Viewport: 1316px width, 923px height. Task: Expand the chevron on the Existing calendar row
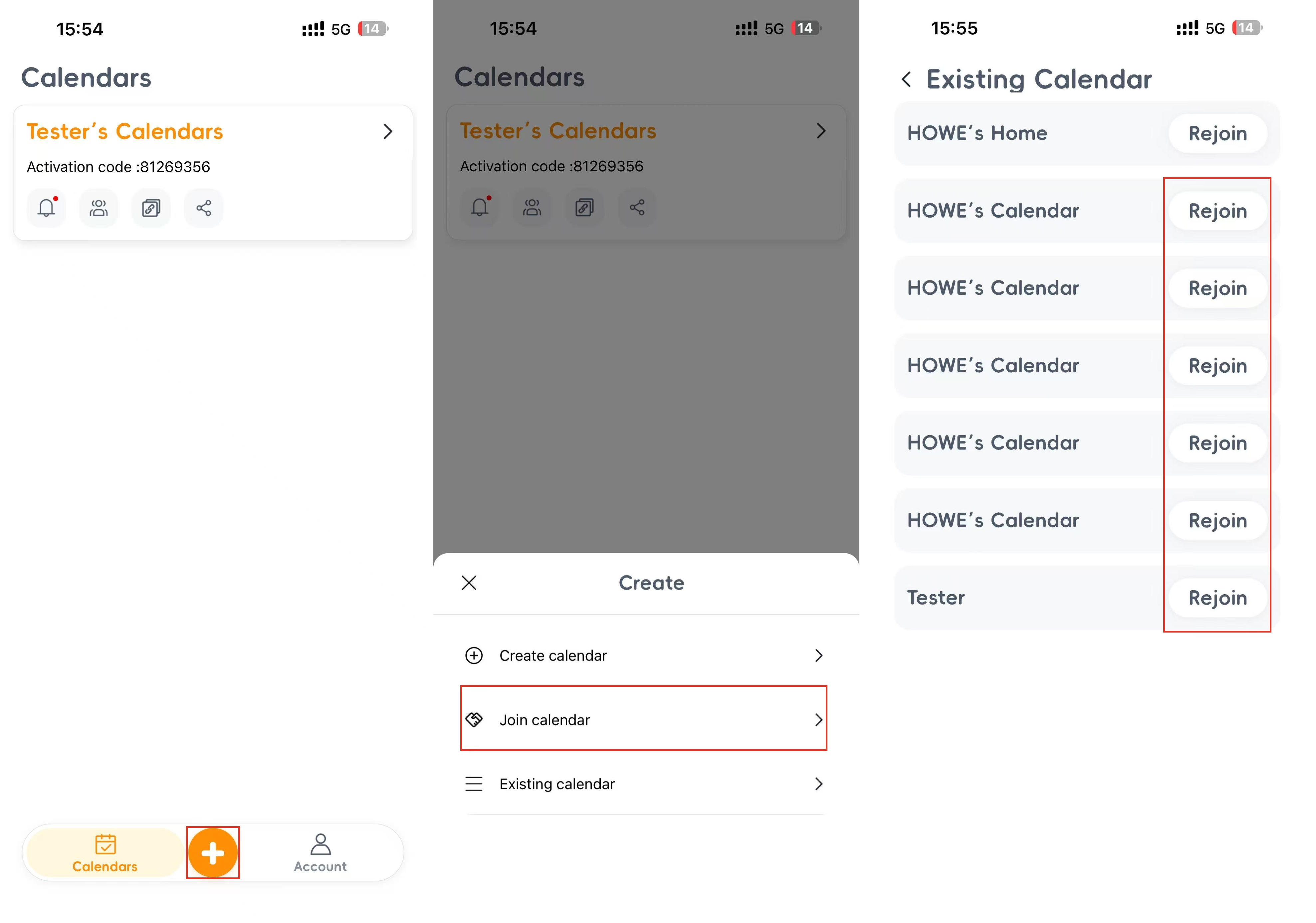818,784
